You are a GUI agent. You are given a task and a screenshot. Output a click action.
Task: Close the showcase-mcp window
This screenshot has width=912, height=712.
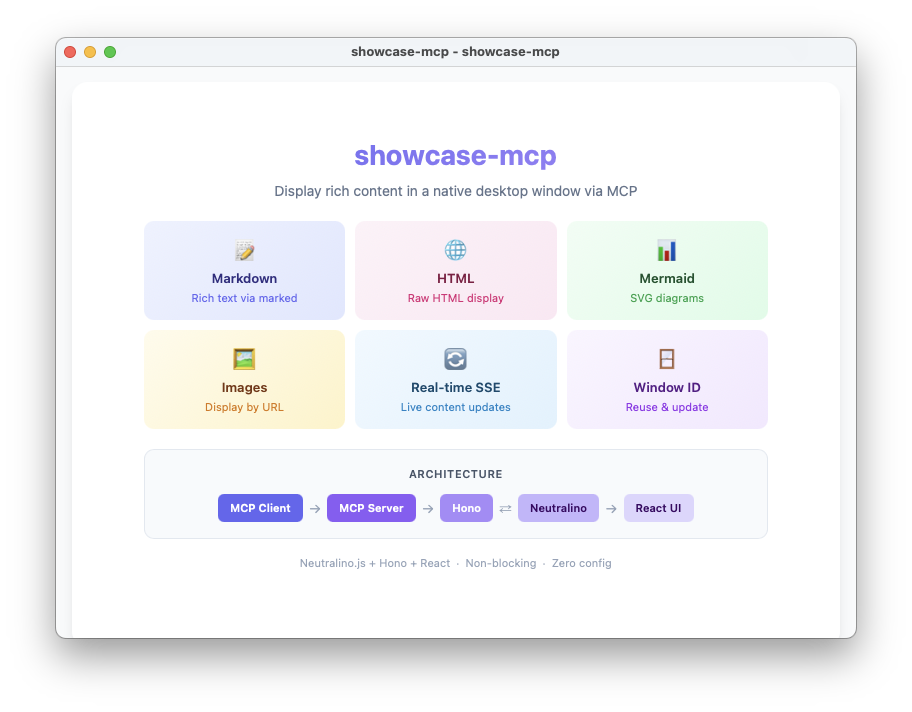coord(70,52)
